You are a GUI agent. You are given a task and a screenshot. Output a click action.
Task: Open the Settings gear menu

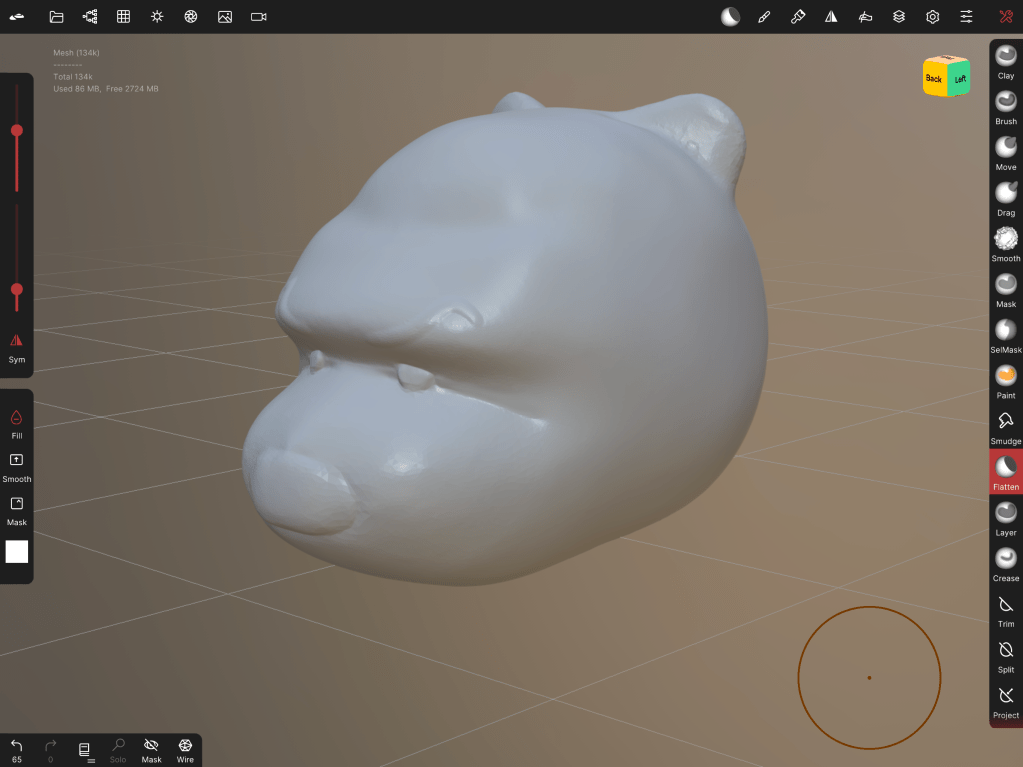[932, 17]
